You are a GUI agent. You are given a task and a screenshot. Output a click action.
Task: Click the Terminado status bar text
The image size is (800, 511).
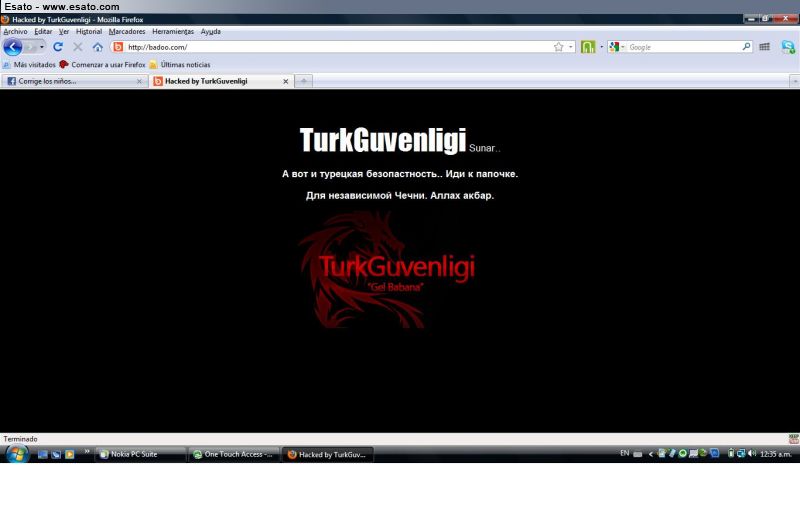click(20, 439)
